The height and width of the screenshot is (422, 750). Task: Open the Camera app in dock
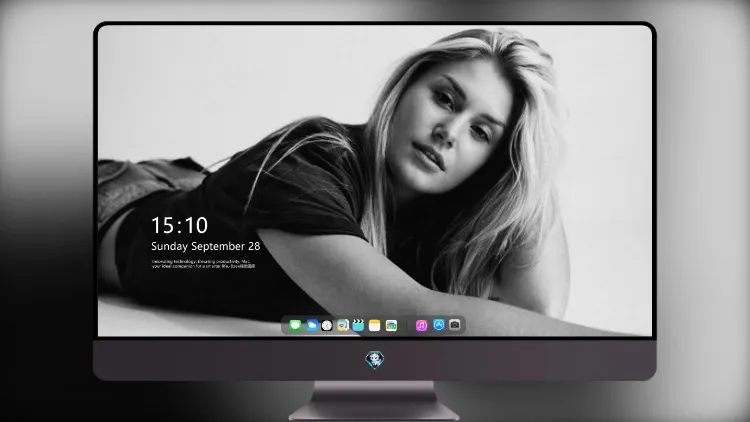coord(455,325)
